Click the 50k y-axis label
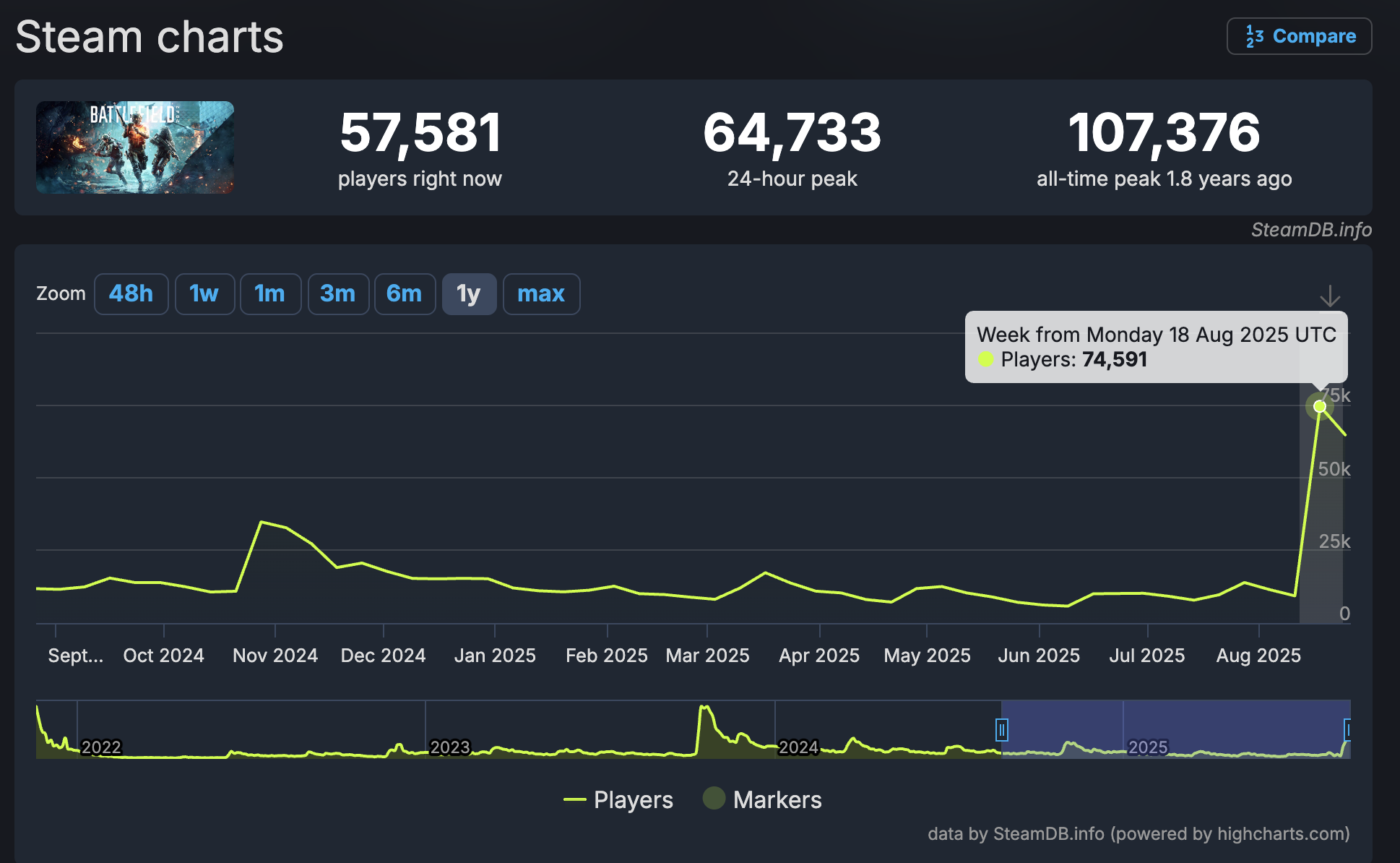1400x863 pixels. [1334, 468]
